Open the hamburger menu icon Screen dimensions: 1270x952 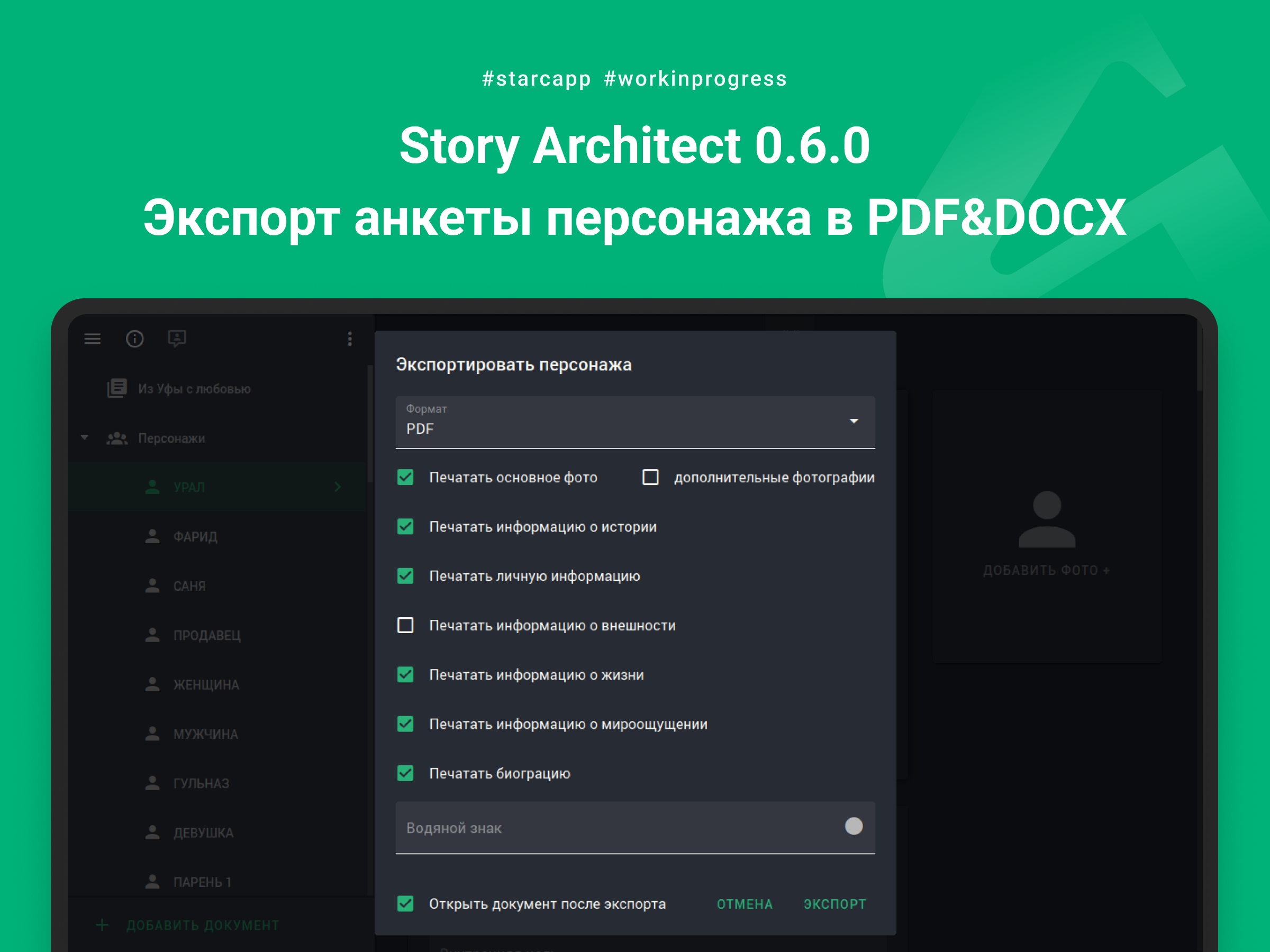(93, 339)
